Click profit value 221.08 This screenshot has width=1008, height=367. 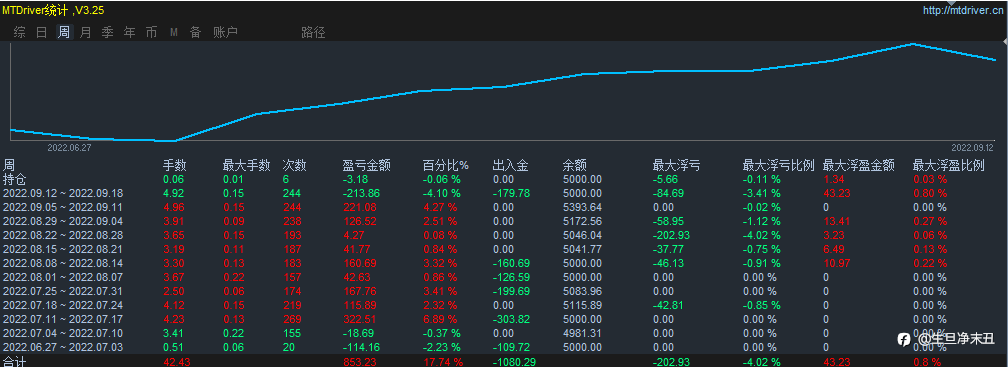tap(360, 207)
